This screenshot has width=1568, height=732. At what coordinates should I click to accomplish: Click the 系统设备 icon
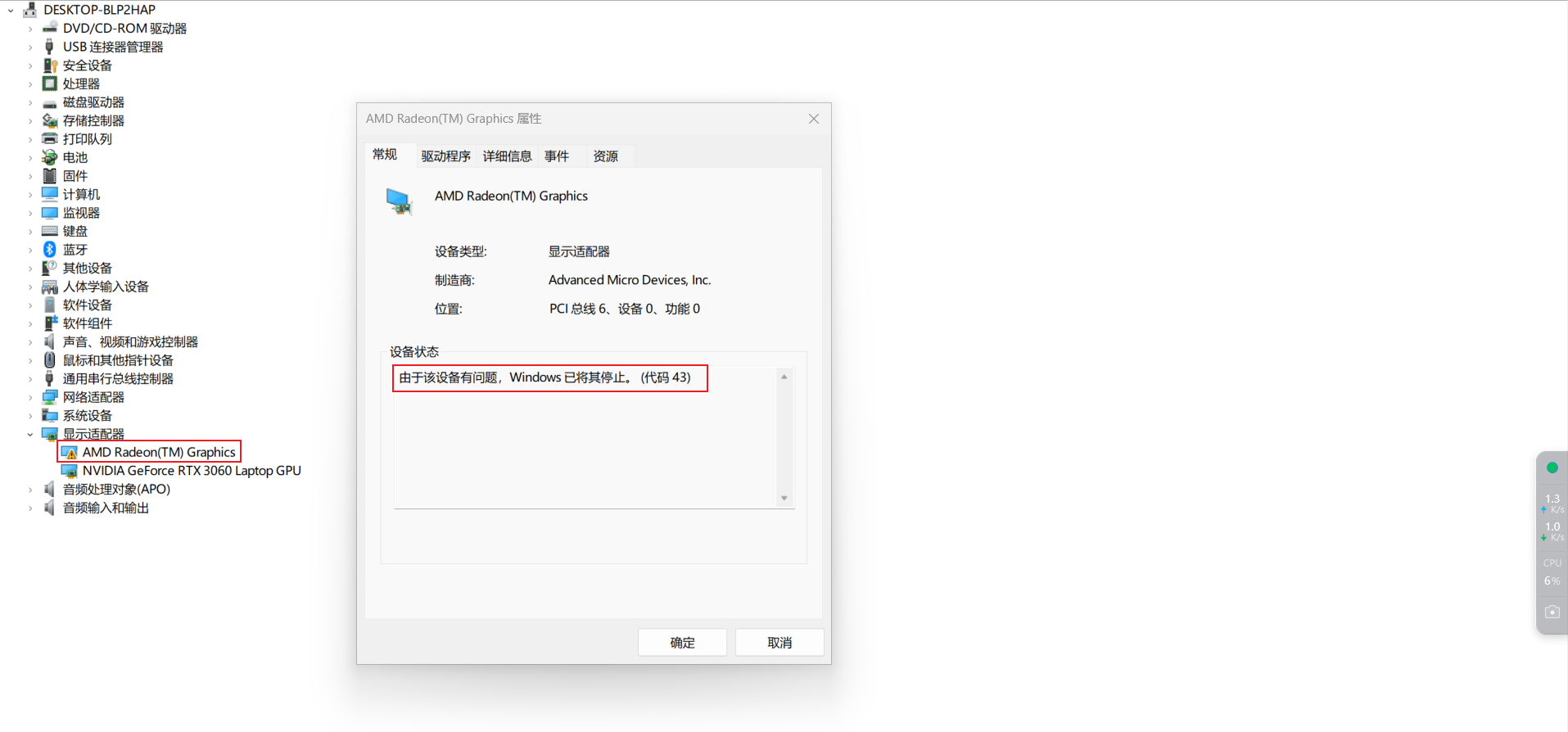click(50, 415)
